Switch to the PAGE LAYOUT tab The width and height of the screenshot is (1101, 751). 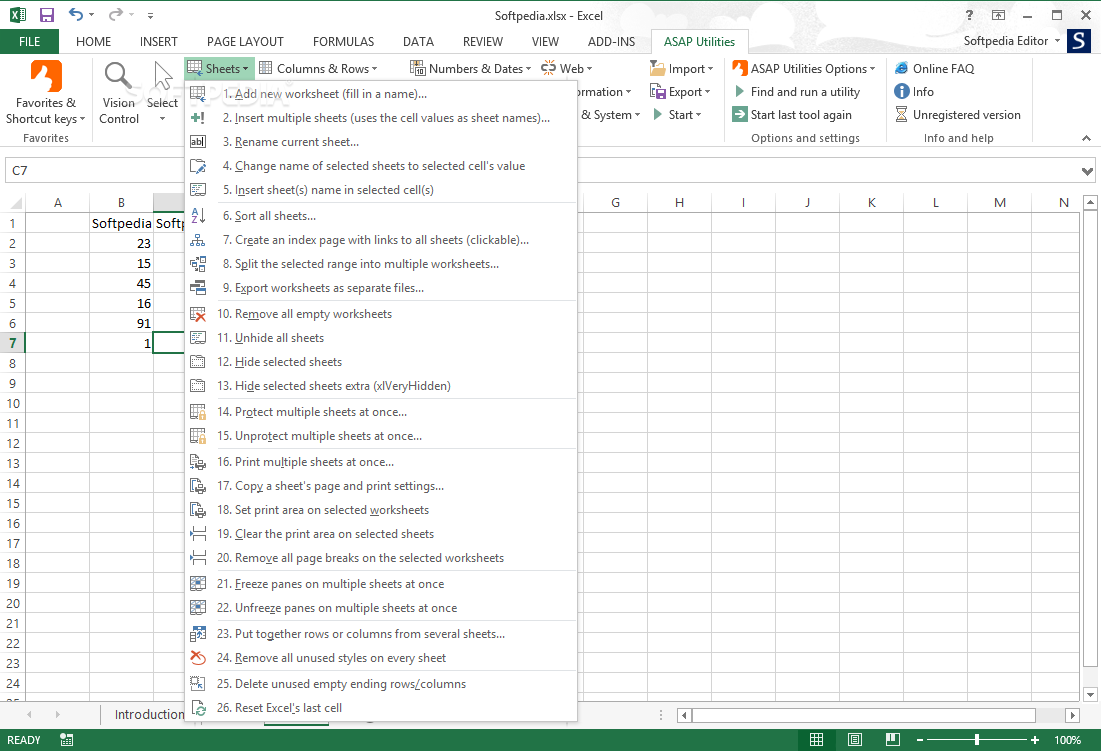click(x=245, y=41)
